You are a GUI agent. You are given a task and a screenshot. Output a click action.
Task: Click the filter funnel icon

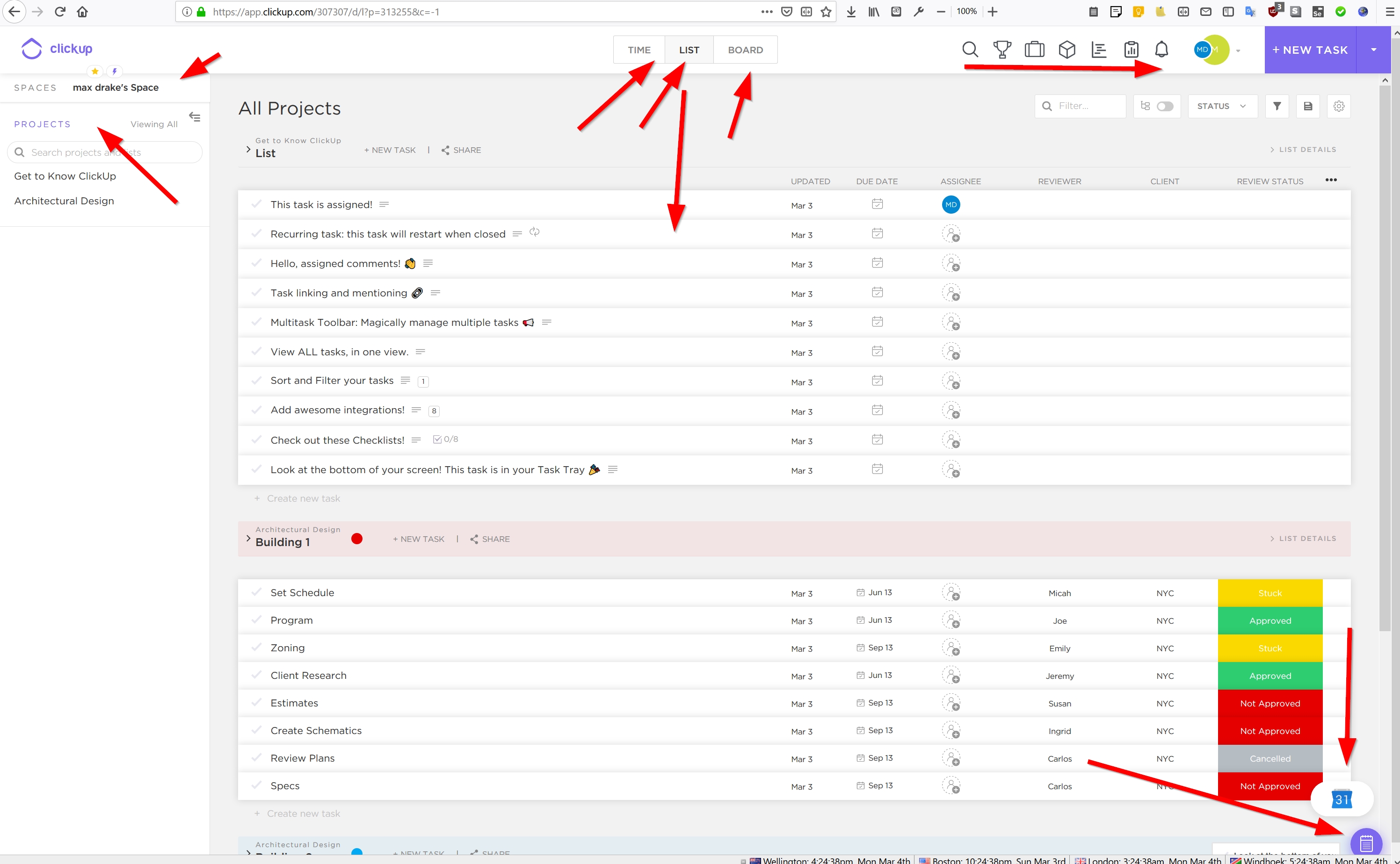[x=1277, y=106]
